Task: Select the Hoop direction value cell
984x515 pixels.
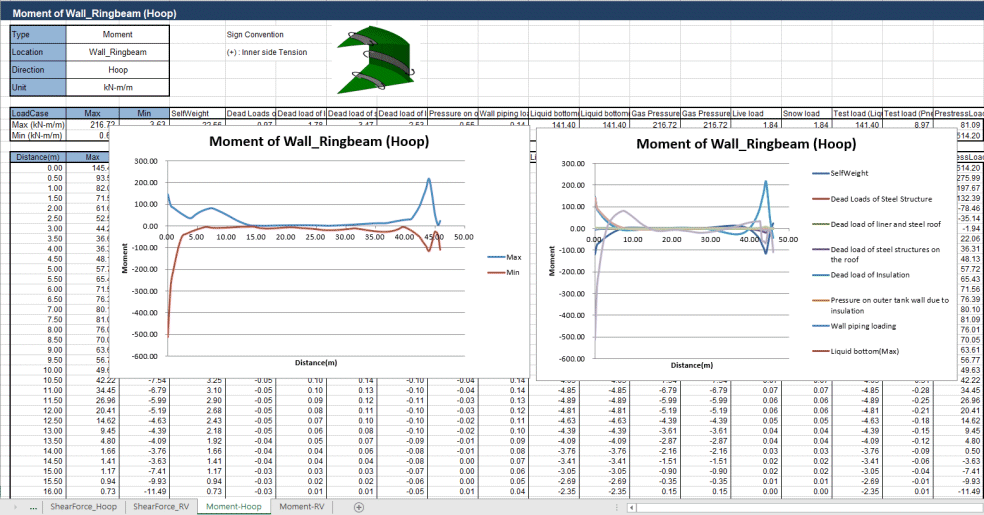Action: pos(117,70)
